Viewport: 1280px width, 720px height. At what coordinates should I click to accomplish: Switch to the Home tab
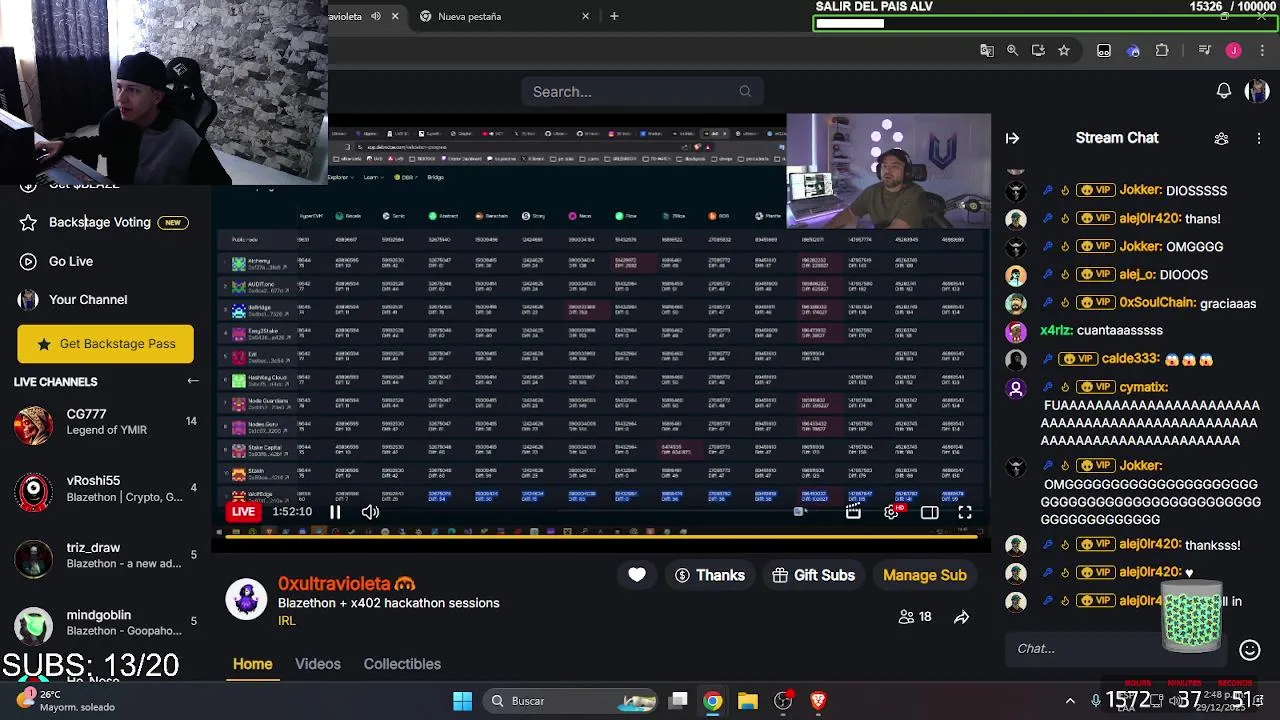point(252,664)
